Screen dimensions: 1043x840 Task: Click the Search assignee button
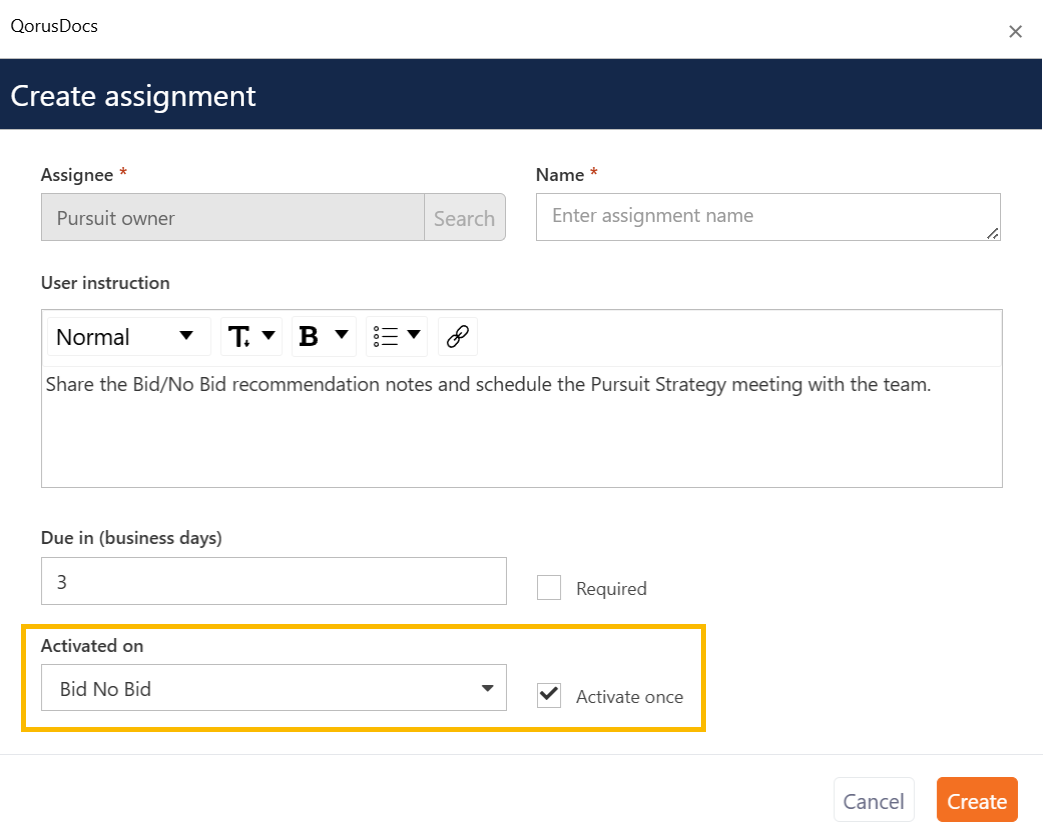pos(464,217)
